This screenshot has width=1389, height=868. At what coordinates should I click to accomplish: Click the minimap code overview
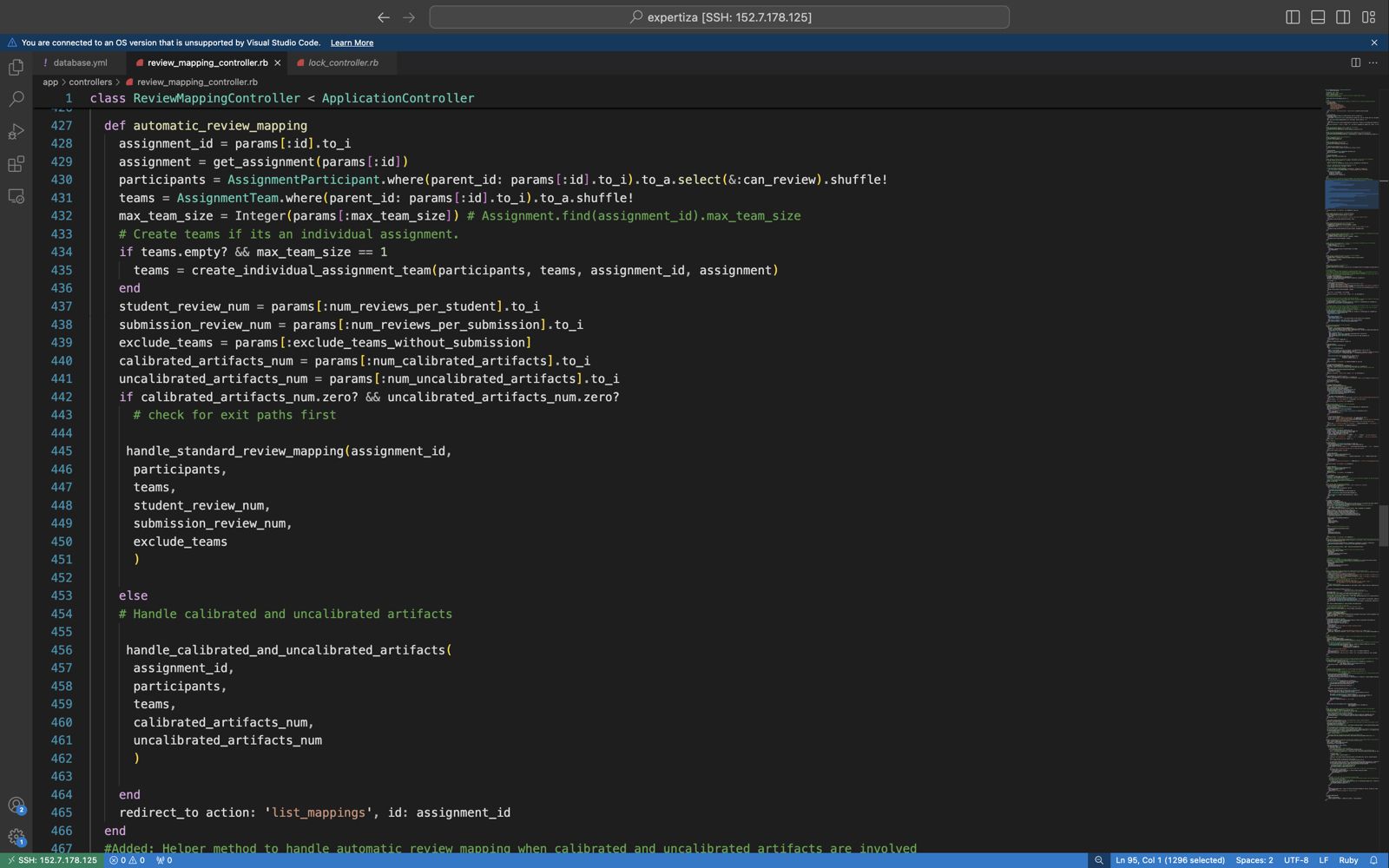click(1352, 443)
